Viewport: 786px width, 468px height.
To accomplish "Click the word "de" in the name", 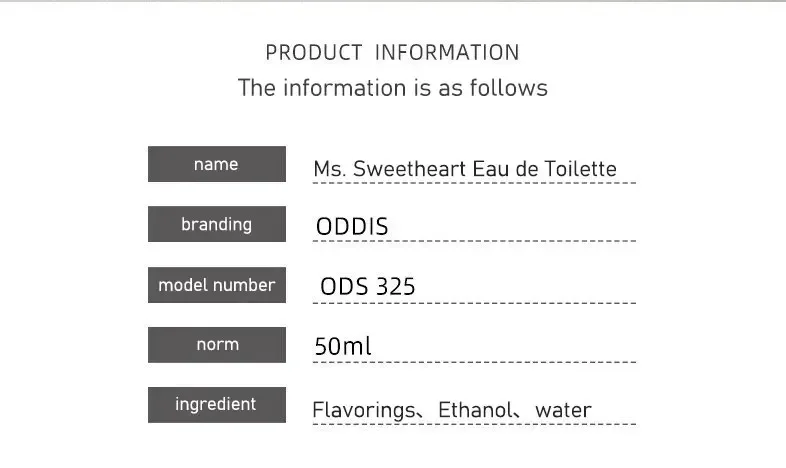I will coord(527,169).
